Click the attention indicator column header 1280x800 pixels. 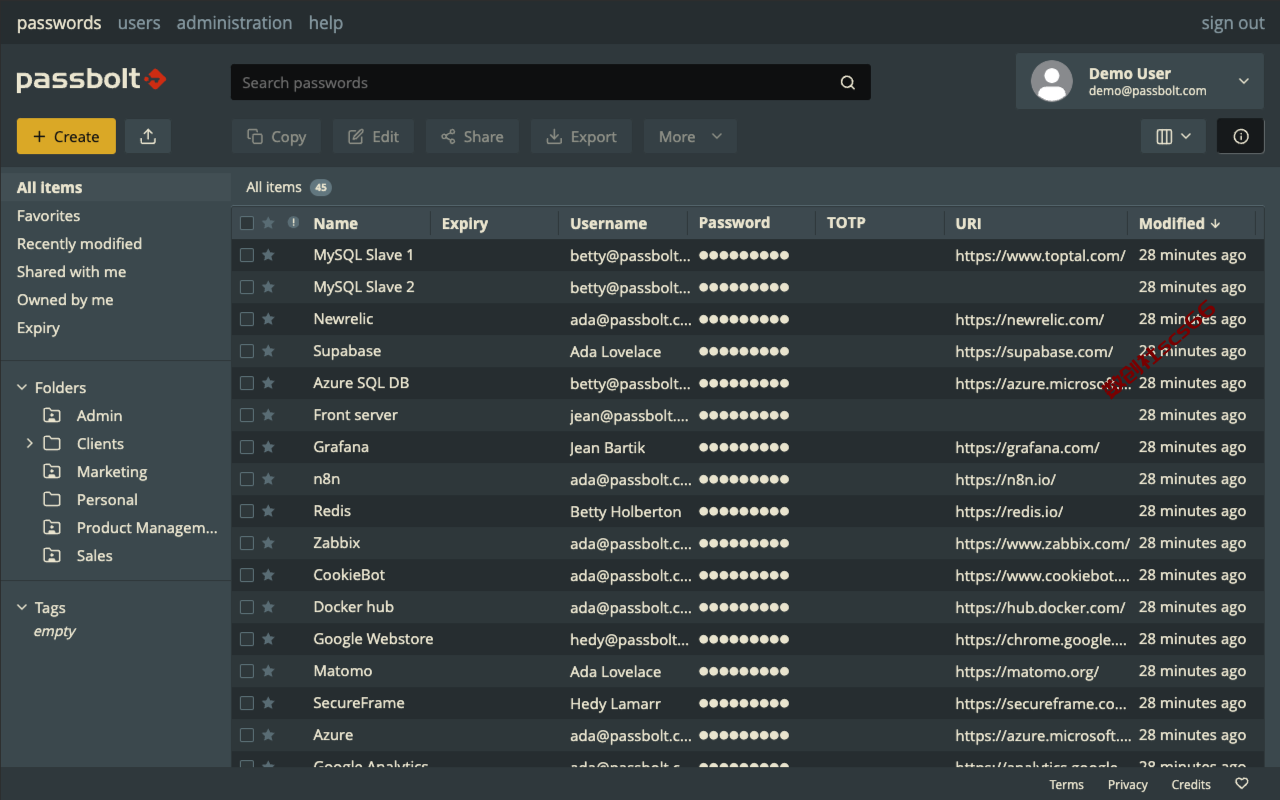(293, 223)
